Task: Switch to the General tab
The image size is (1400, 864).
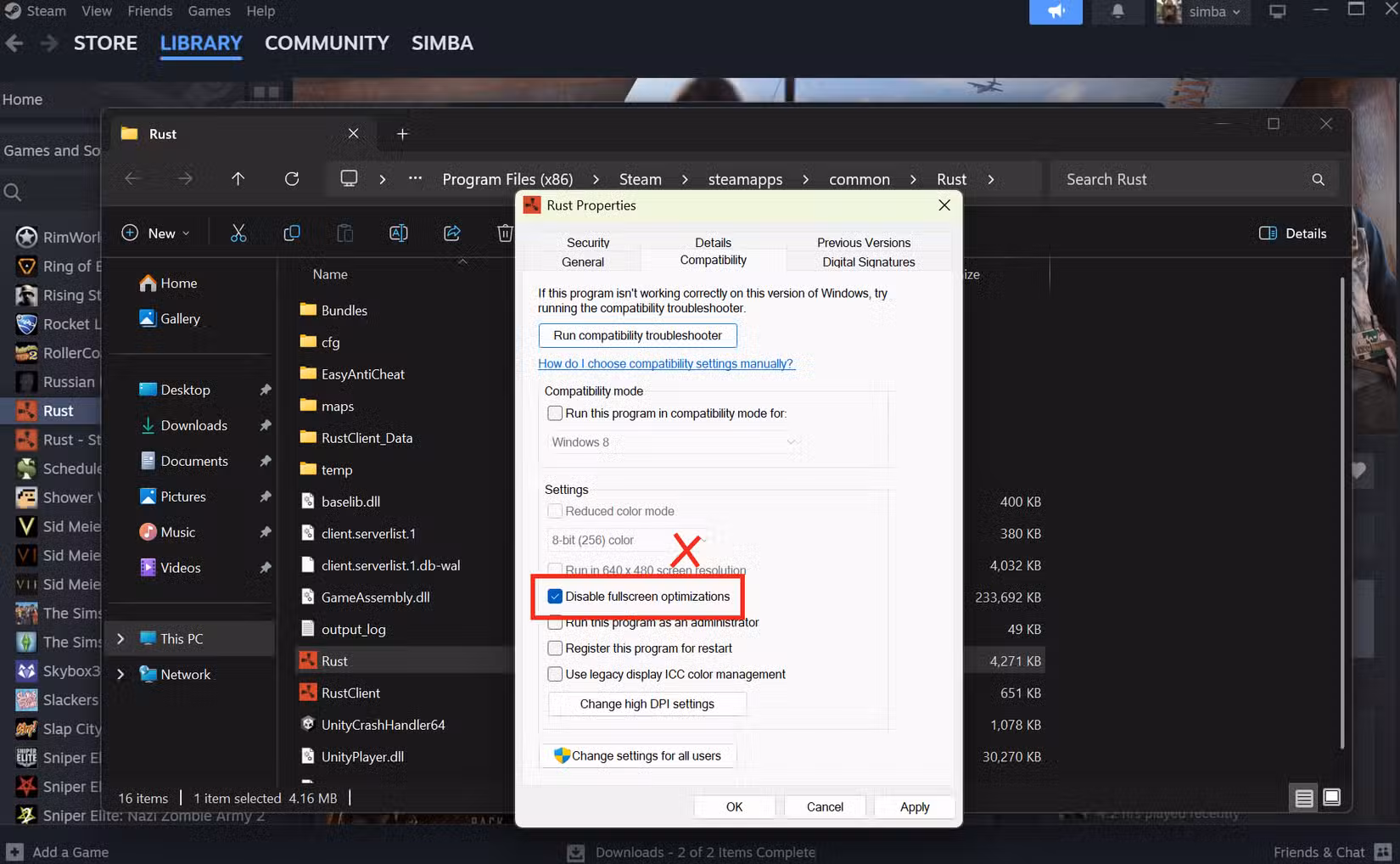Action: [x=583, y=262]
